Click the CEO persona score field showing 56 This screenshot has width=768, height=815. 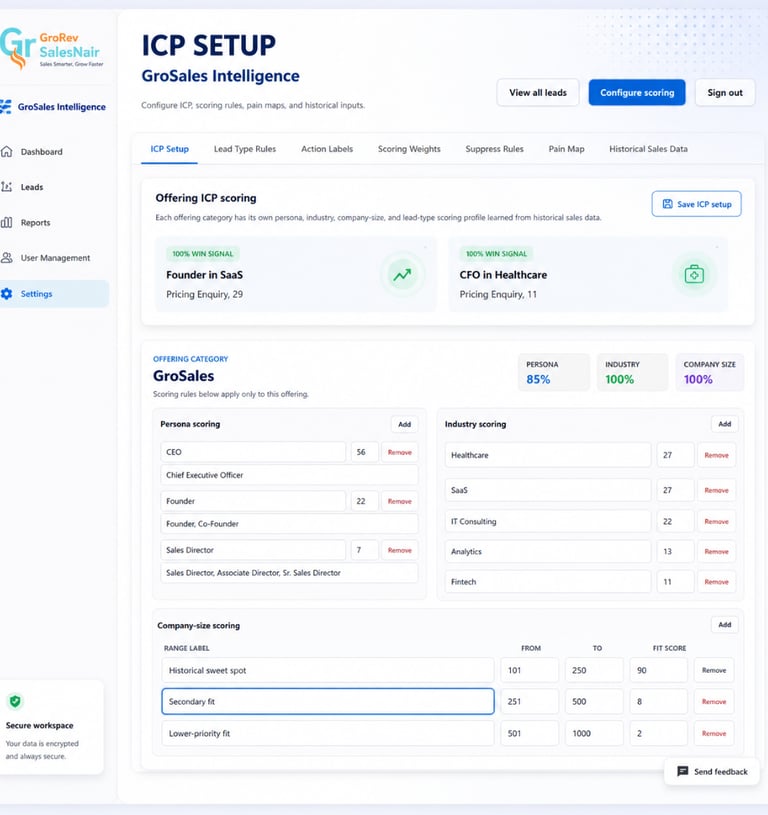click(x=364, y=452)
